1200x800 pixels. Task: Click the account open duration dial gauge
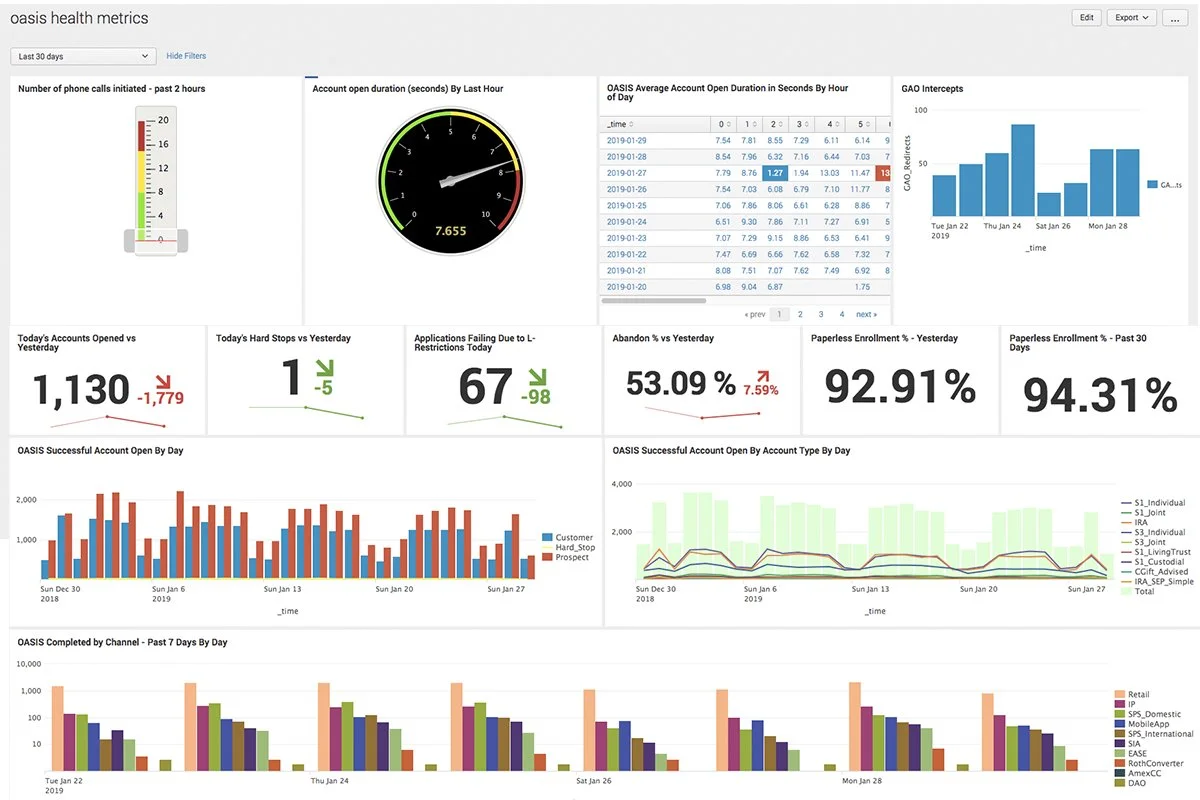(x=450, y=181)
